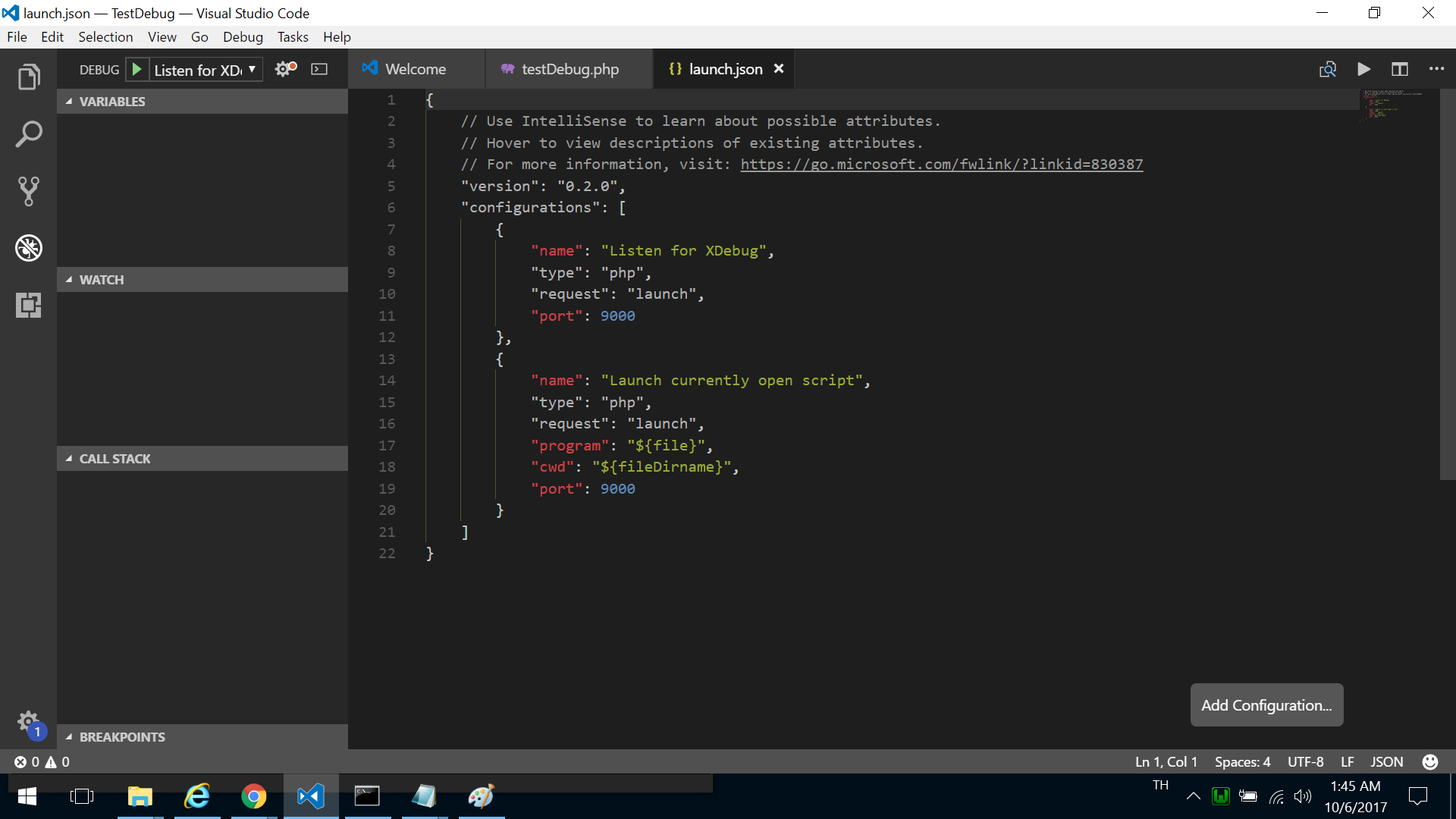Go to line via Ln 1, Col 1
Viewport: 1456px width, 819px height.
[x=1166, y=762]
